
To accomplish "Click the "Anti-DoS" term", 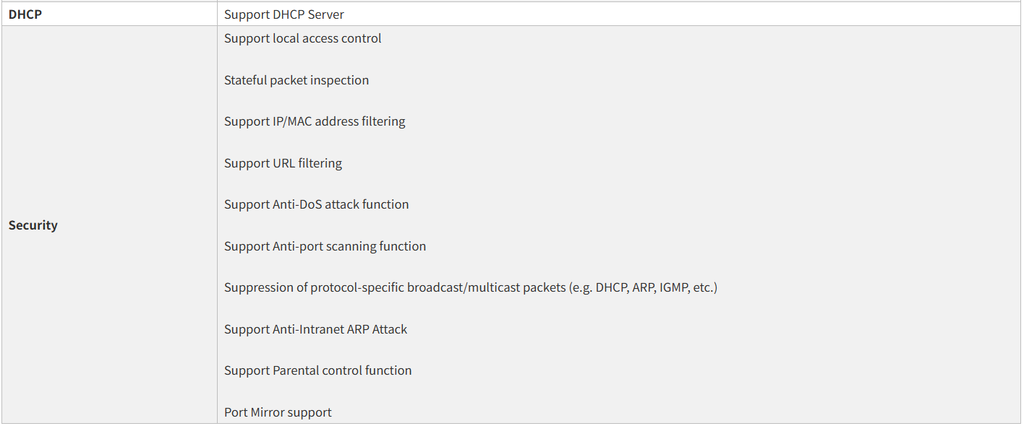I will tap(297, 205).
